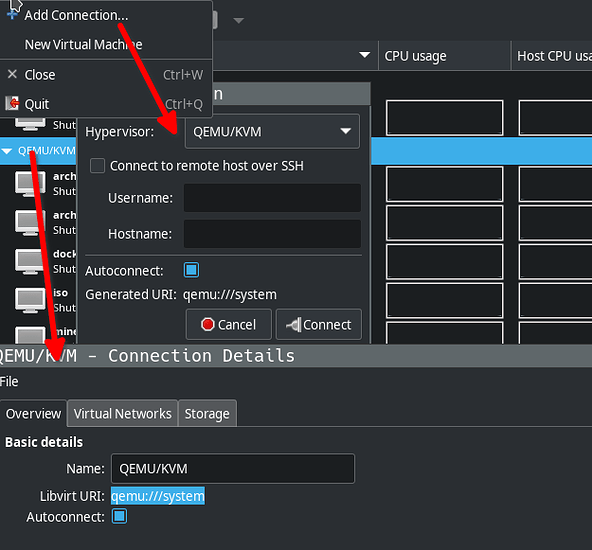The width and height of the screenshot is (592, 550).
Task: Click Generated URI qemu:///system text
Action: click(230, 294)
